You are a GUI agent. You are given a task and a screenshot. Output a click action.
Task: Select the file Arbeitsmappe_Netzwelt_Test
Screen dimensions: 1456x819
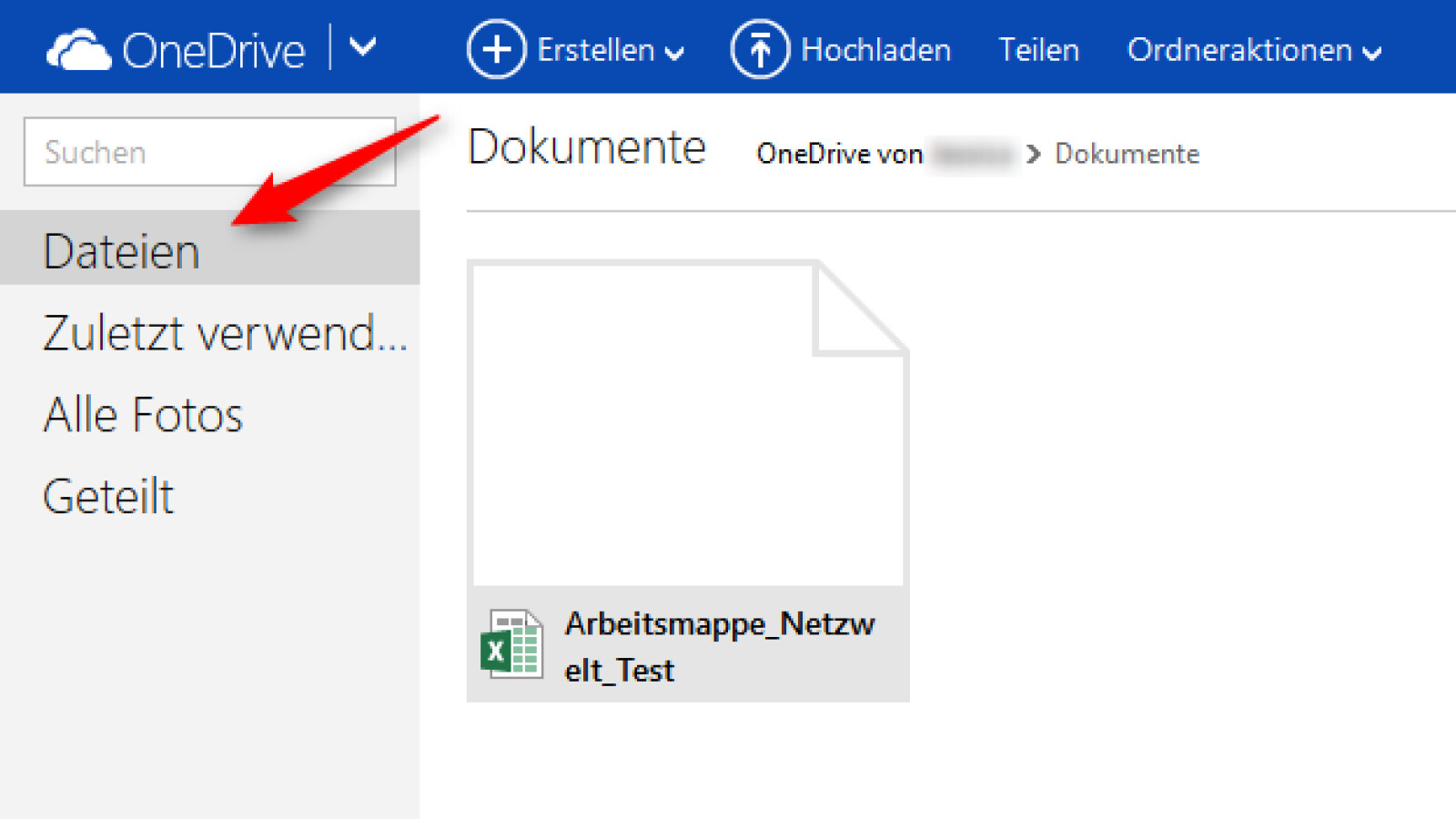click(689, 423)
